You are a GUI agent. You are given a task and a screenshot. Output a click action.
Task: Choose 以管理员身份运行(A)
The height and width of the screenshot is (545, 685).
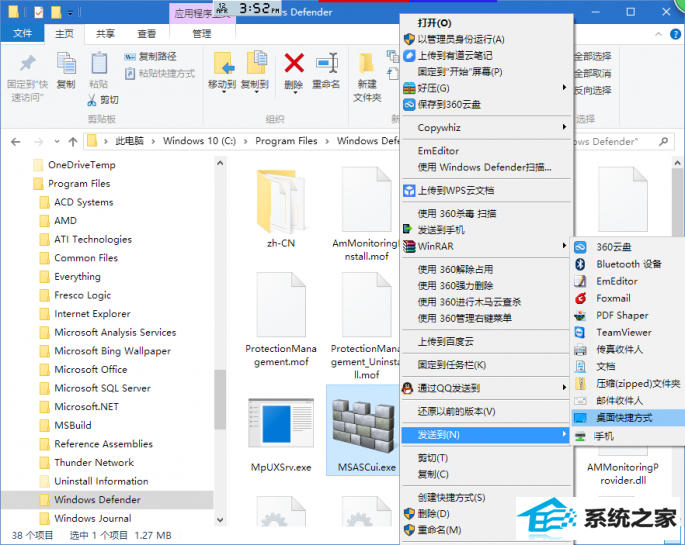[x=487, y=40]
